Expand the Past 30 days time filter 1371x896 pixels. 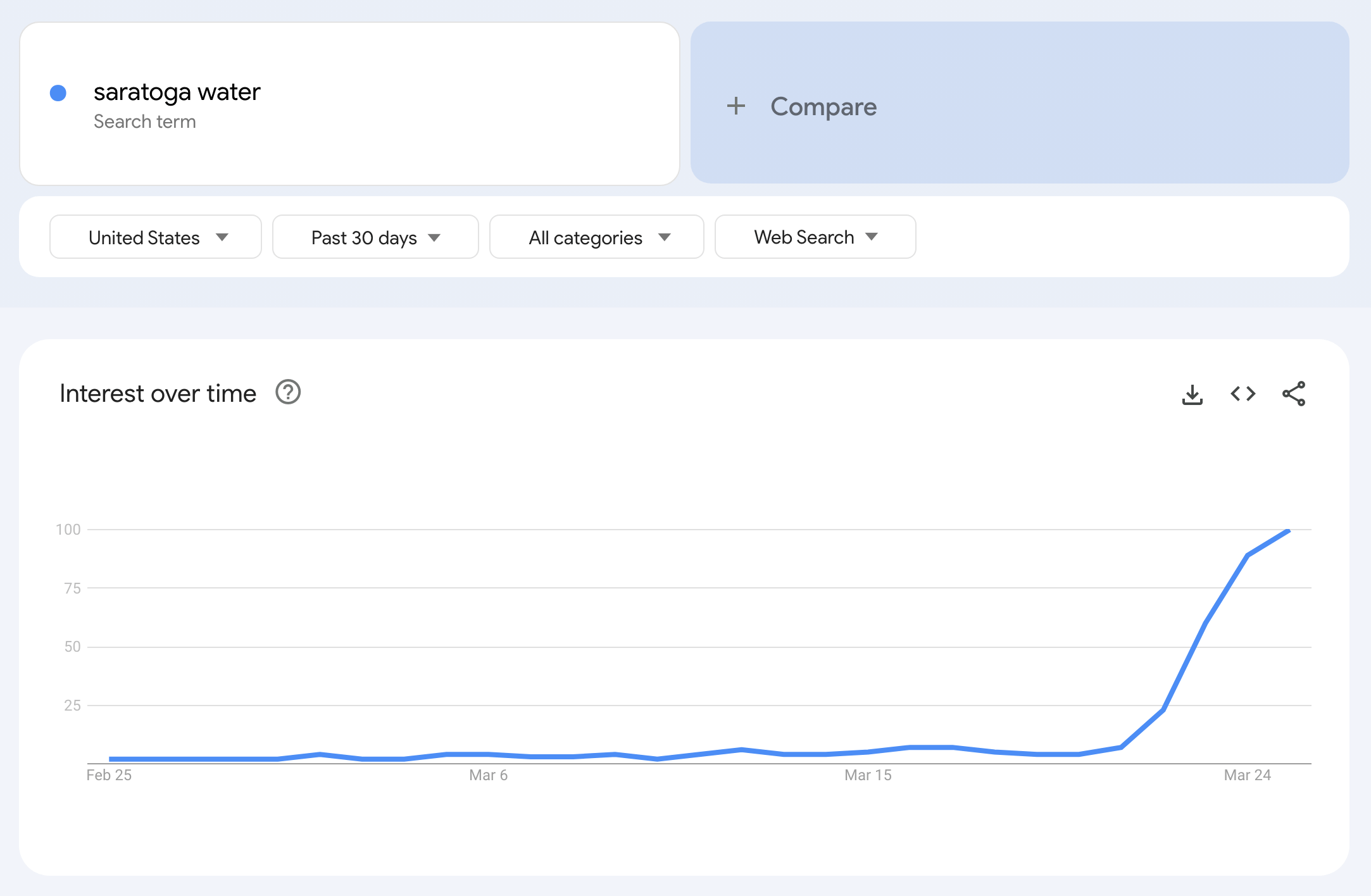(375, 237)
